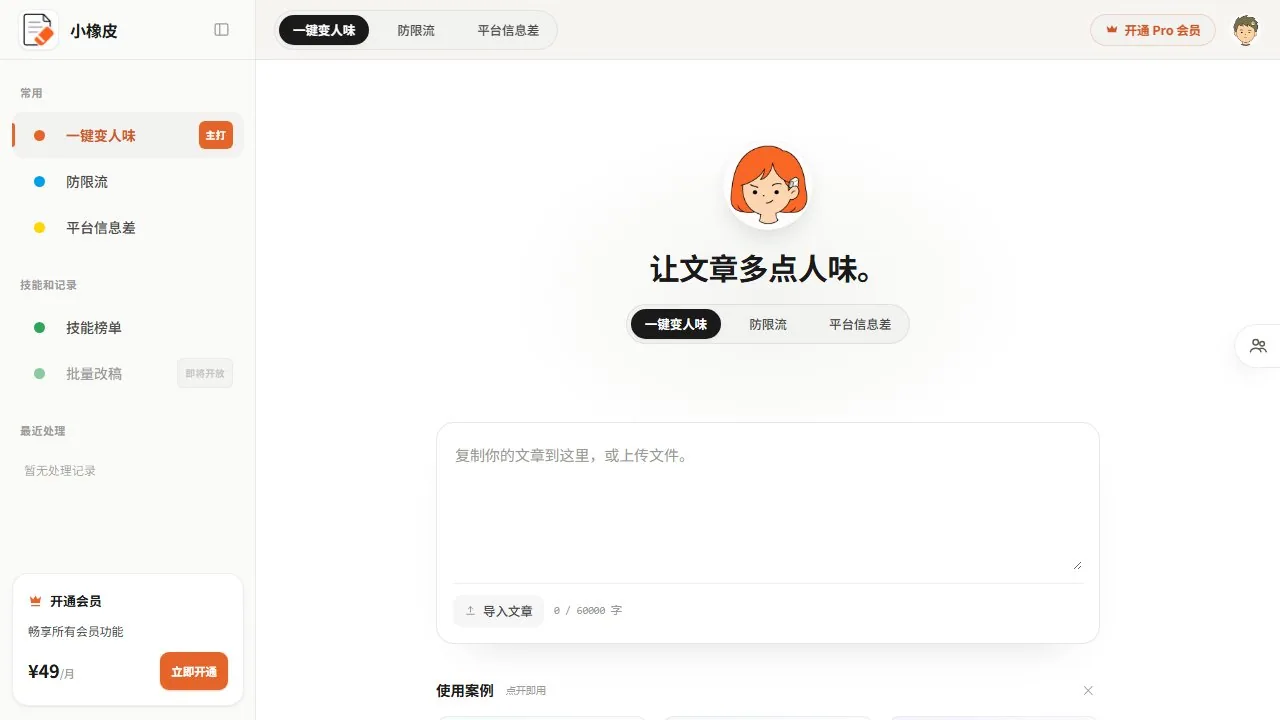Click the 0 / 60000 字 counter
This screenshot has height=720, width=1280.
coord(588,611)
